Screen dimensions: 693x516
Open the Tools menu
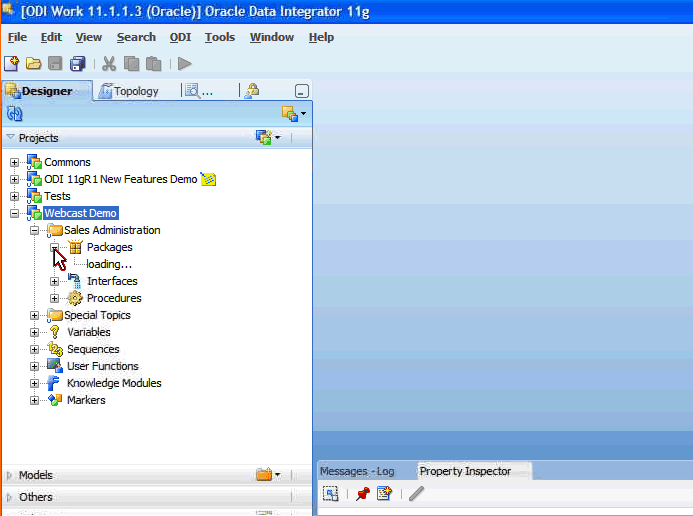tap(220, 37)
